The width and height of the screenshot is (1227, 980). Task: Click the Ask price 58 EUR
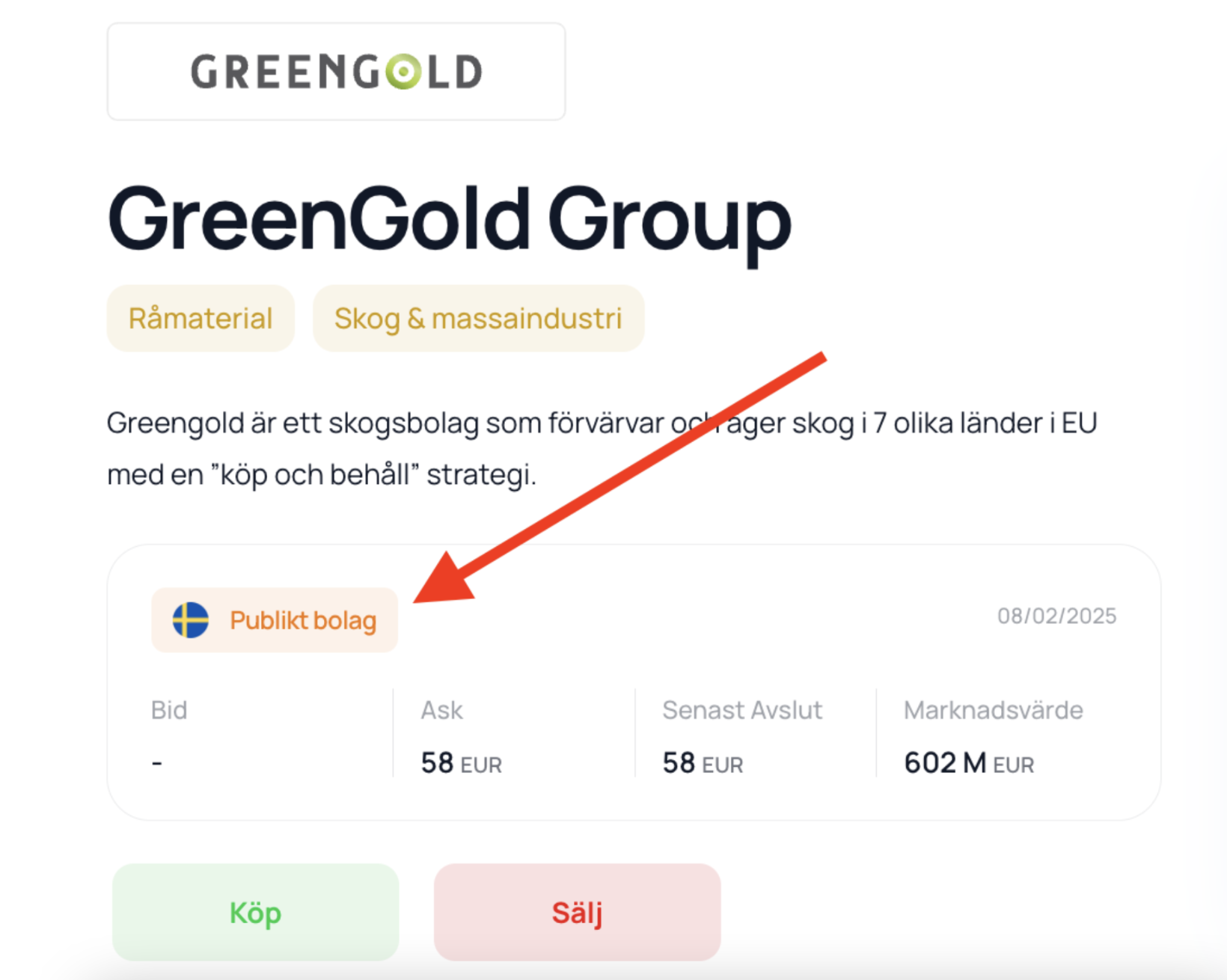pos(461,764)
